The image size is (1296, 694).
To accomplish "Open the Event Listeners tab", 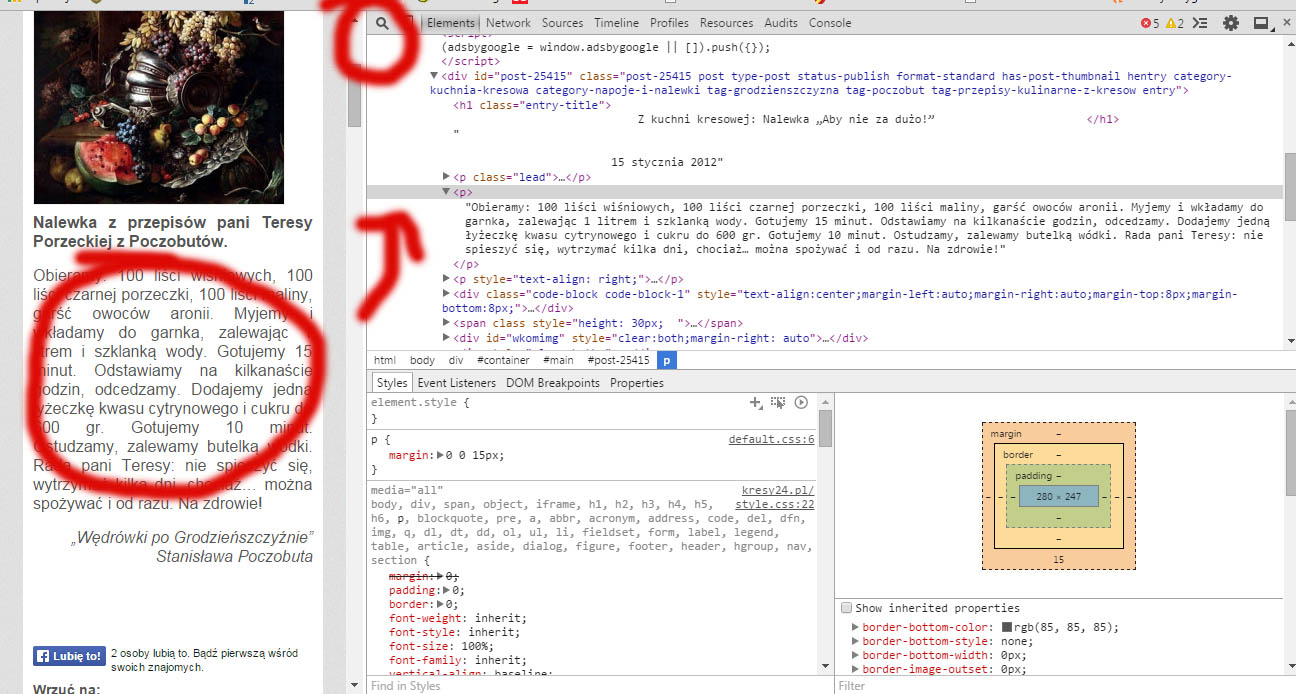I will [456, 383].
